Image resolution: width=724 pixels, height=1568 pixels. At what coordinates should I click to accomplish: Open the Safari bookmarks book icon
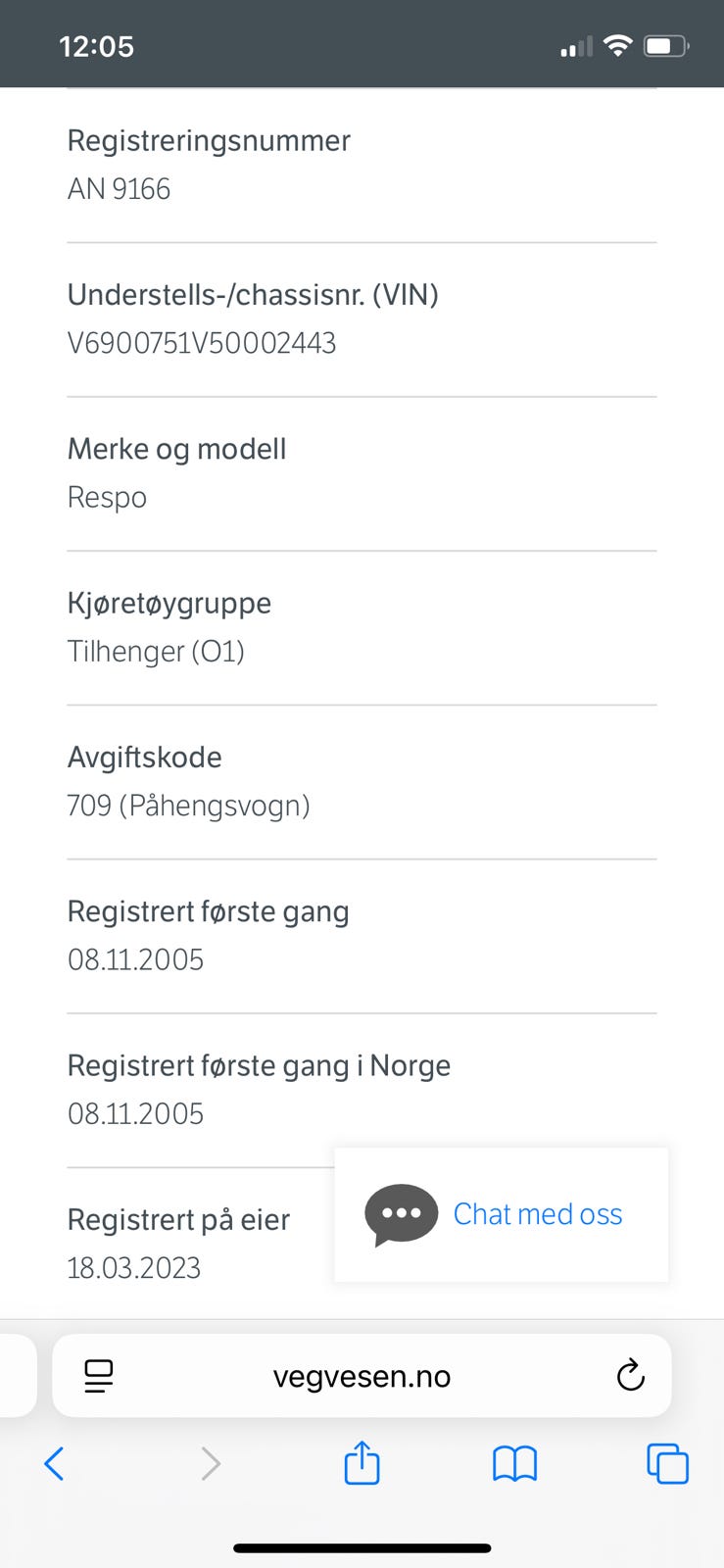coord(514,1464)
